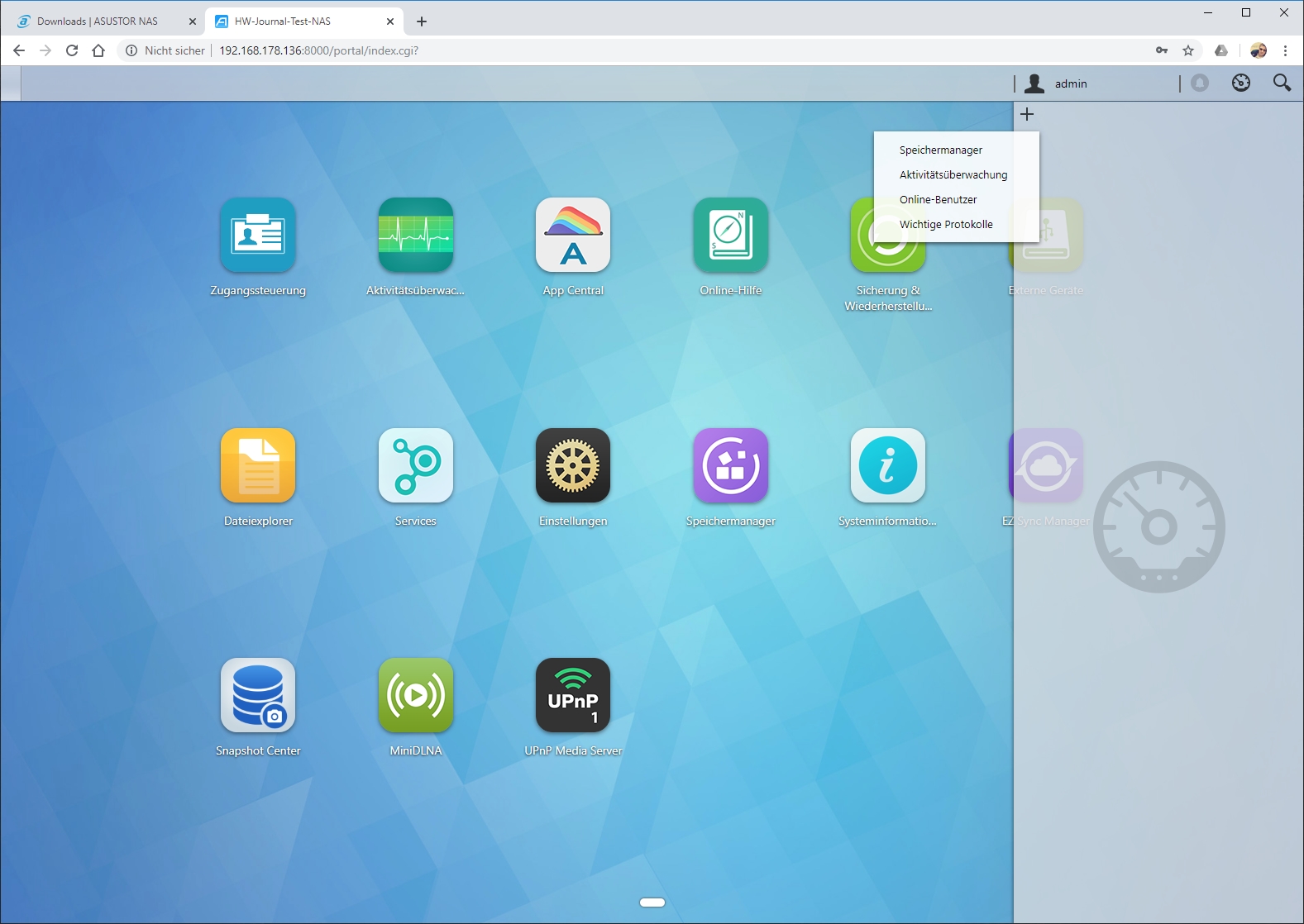Open UPnP Media Server app
The height and width of the screenshot is (924, 1304).
pyautogui.click(x=573, y=695)
